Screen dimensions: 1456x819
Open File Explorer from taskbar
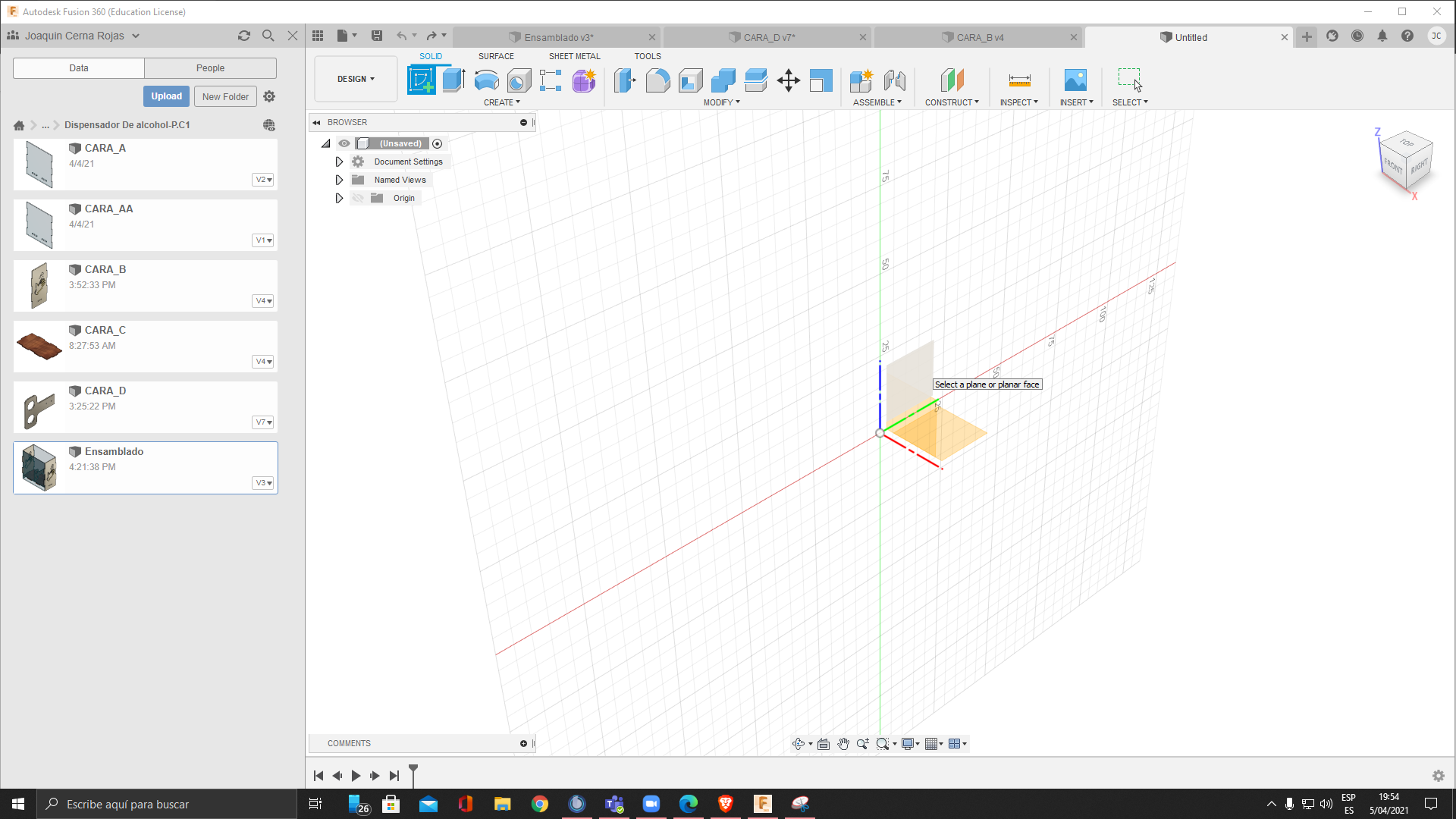pyautogui.click(x=503, y=804)
